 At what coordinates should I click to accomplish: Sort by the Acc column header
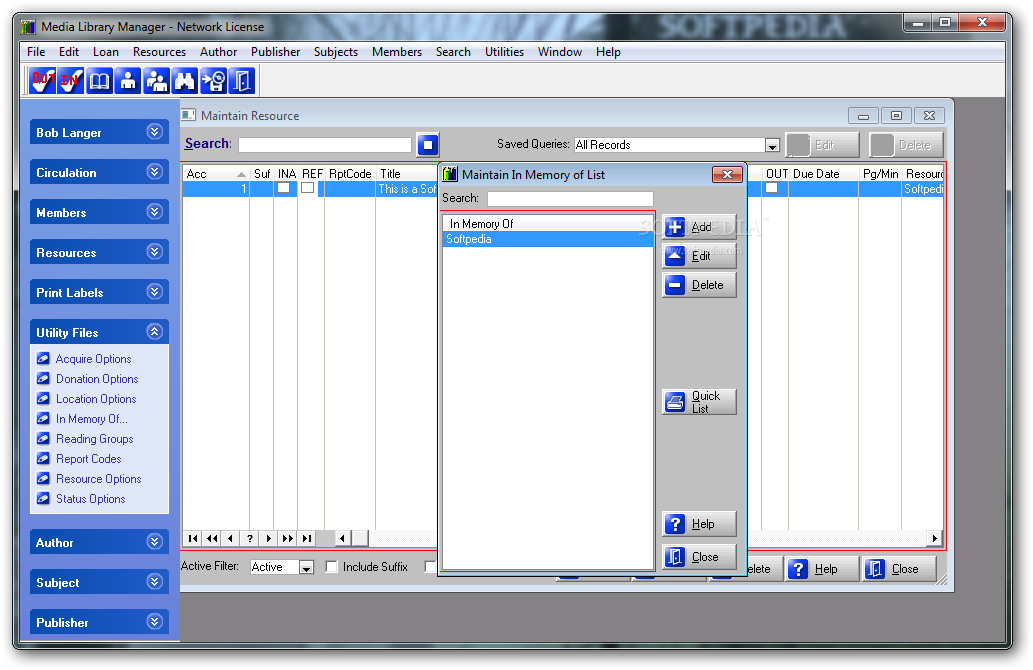(216, 173)
